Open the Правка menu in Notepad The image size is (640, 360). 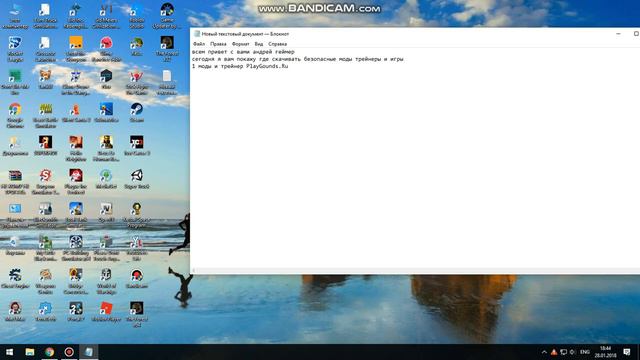click(x=218, y=44)
